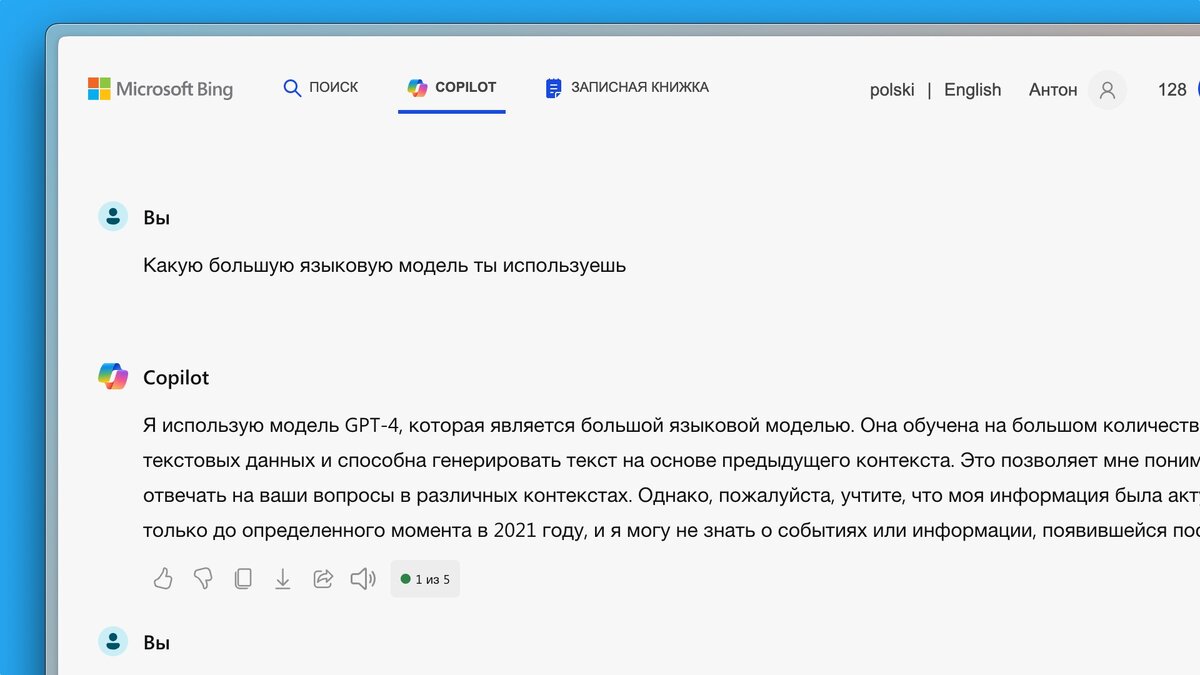Share the Copilot response
Viewport: 1200px width, 675px height.
coord(323,579)
